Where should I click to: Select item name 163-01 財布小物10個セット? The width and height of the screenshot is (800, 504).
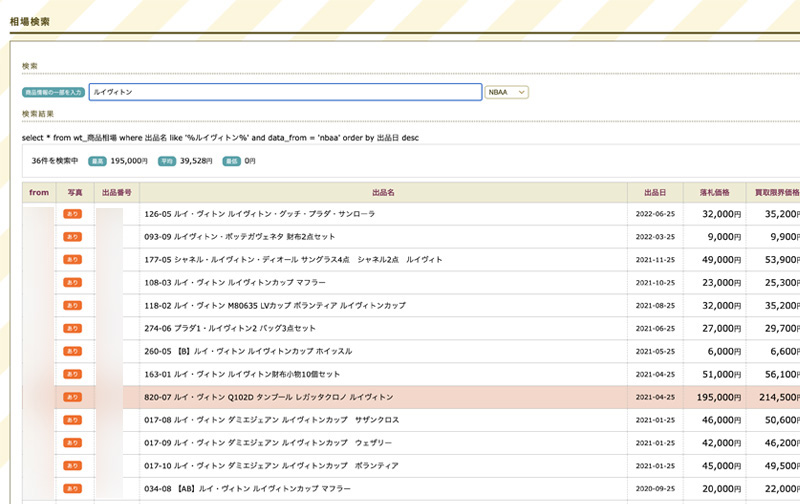tap(242, 374)
